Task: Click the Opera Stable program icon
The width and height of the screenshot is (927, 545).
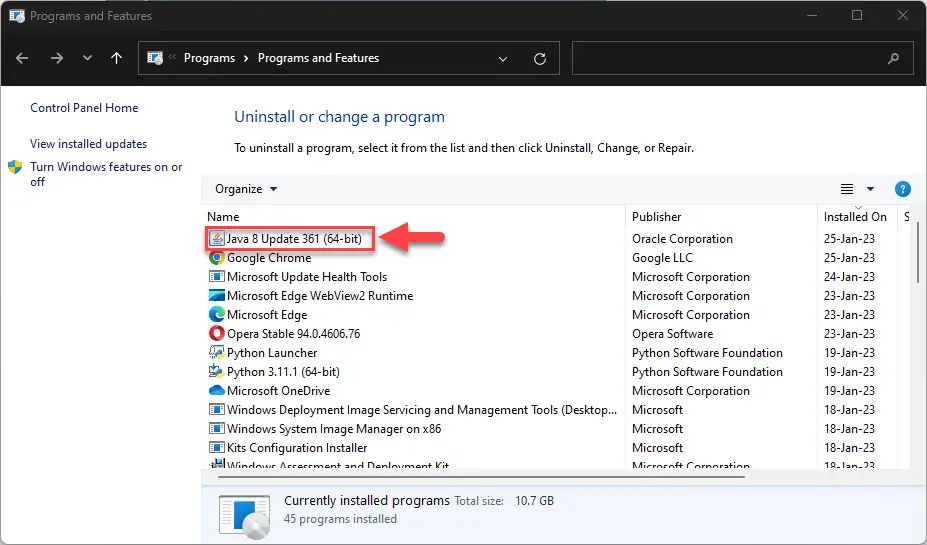Action: (217, 333)
